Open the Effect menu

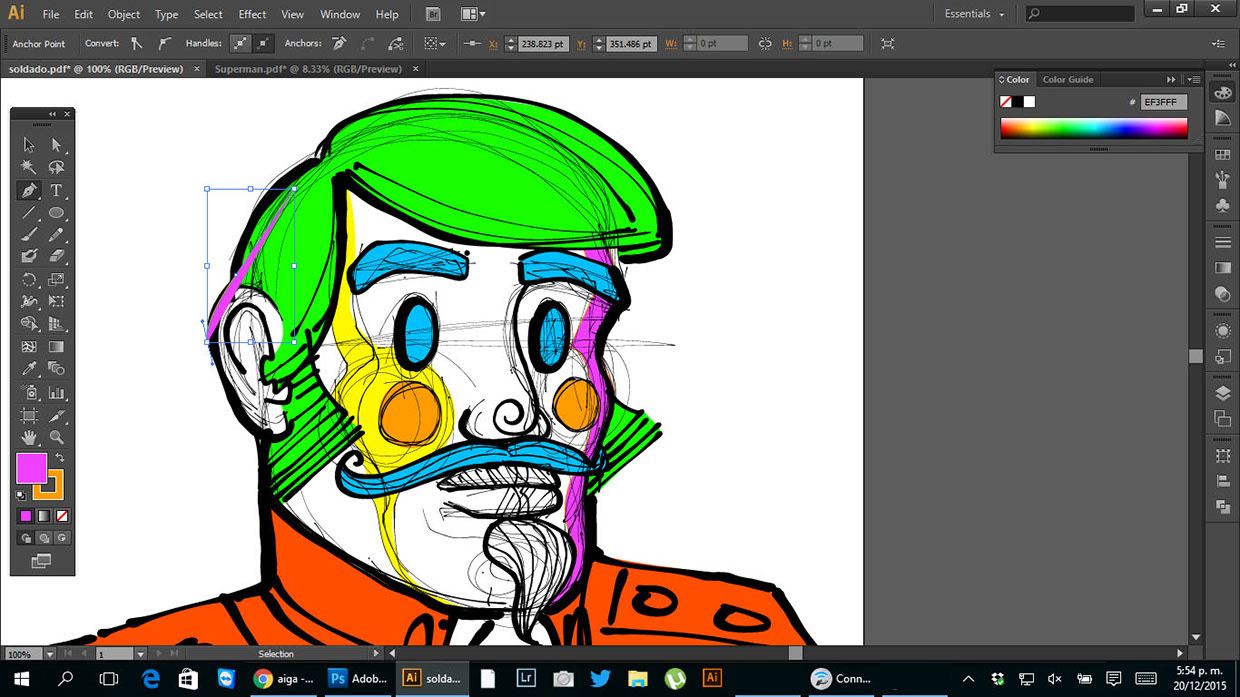[x=252, y=14]
